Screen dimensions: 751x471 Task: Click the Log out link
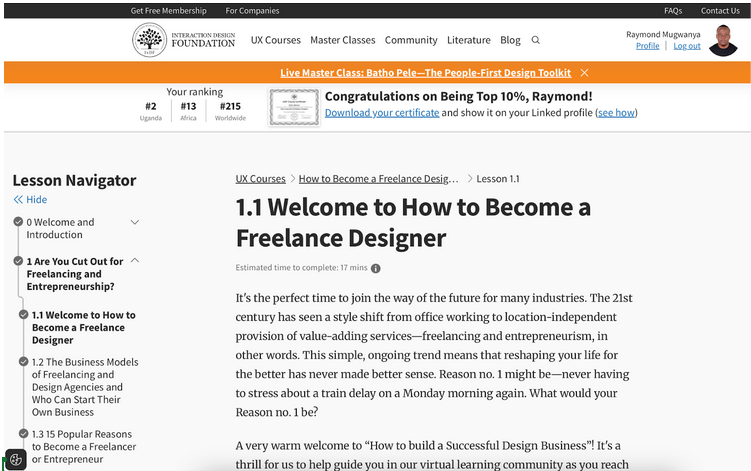[687, 46]
